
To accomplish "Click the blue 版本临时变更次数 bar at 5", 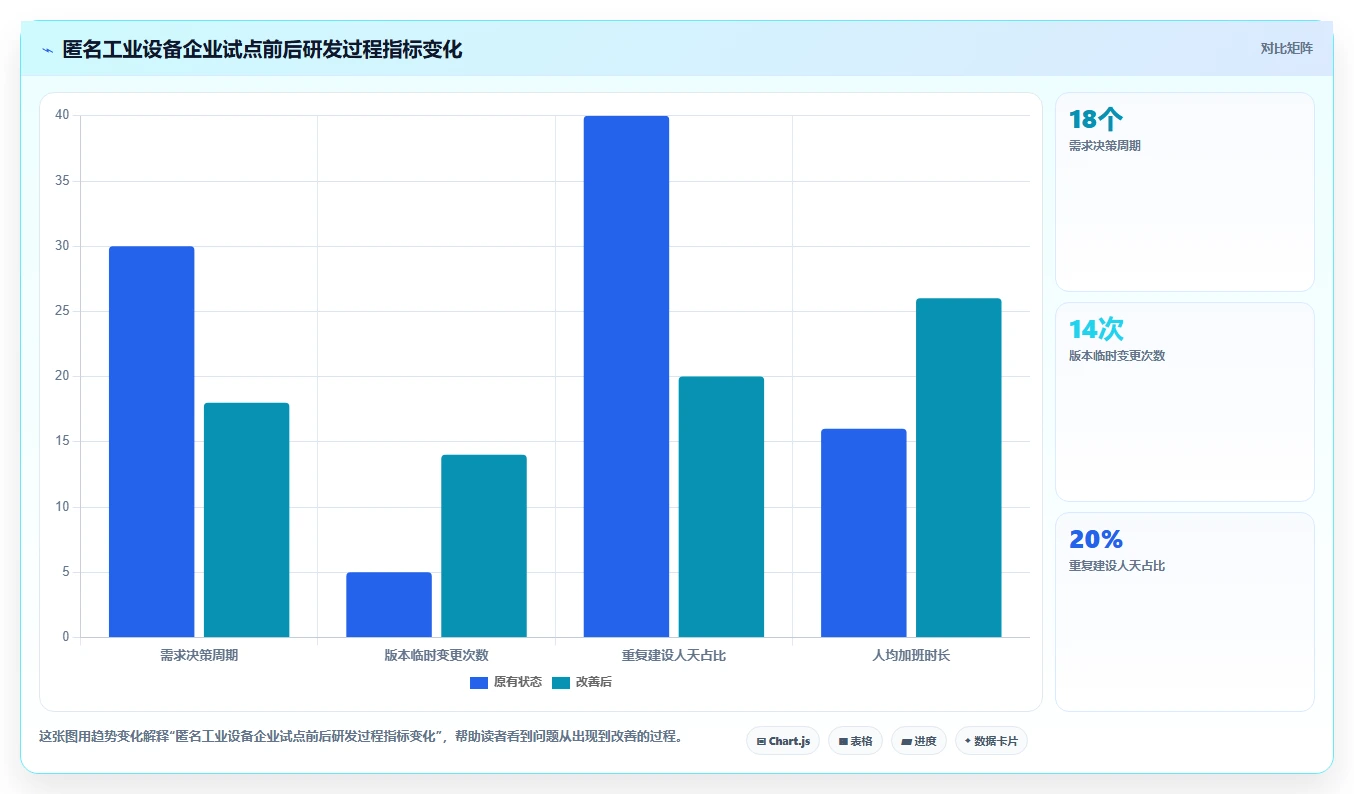I will click(x=389, y=605).
